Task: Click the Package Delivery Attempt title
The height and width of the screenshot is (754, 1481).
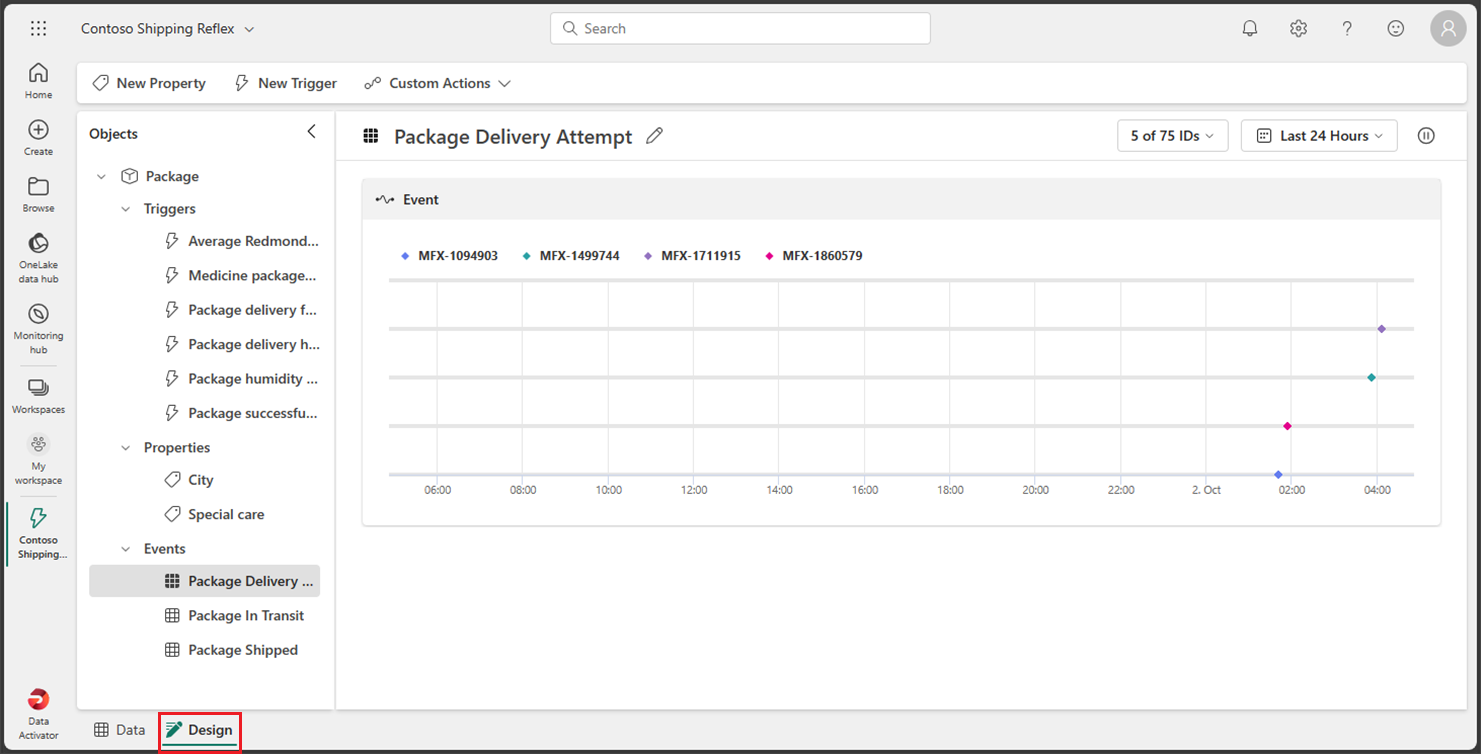Action: click(x=513, y=137)
